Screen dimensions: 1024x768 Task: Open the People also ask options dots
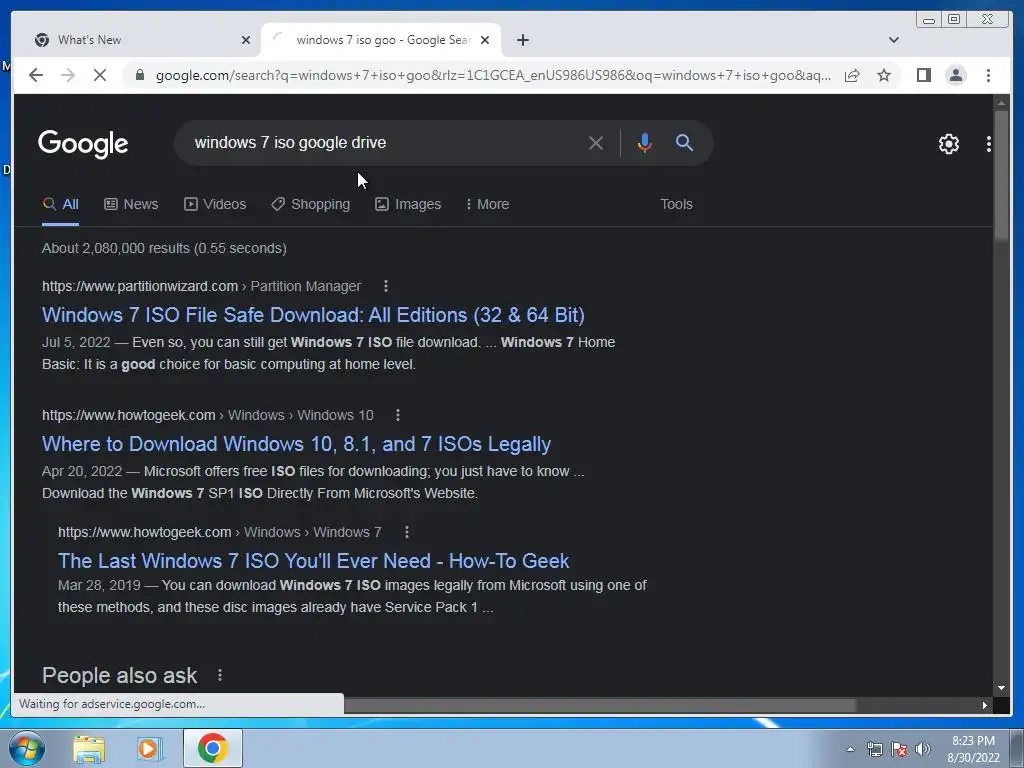[x=220, y=675]
